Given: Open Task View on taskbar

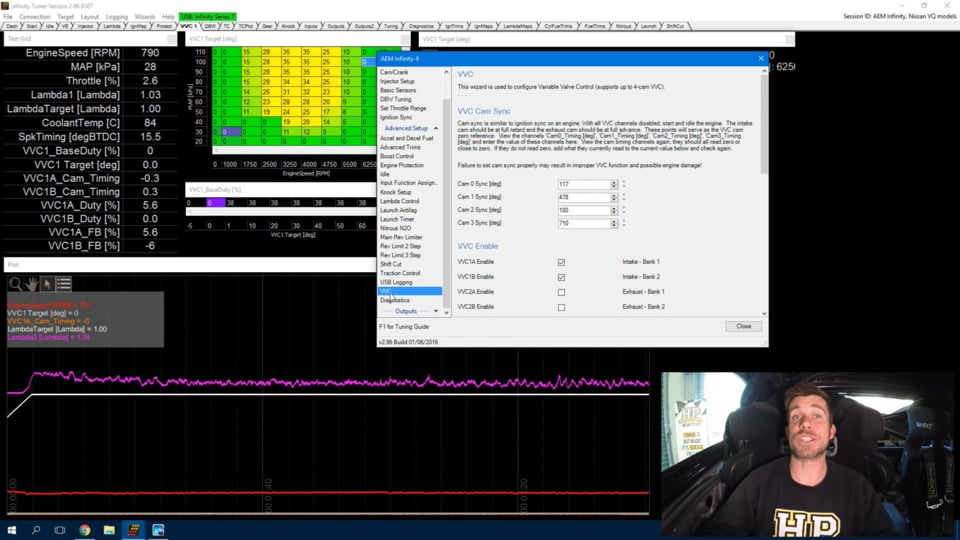Looking at the screenshot, I should tap(59, 530).
